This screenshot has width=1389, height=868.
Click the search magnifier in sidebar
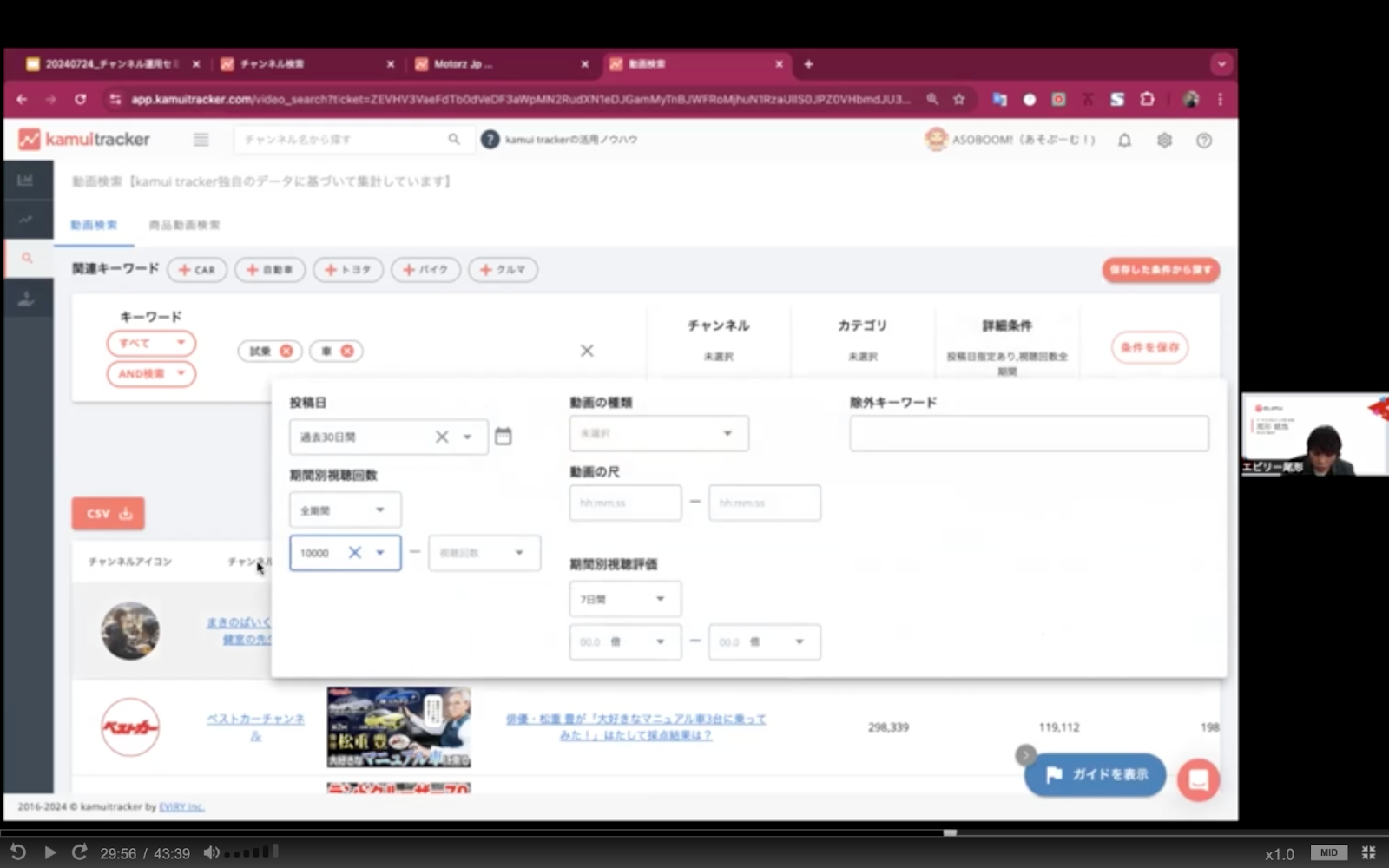tap(27, 258)
